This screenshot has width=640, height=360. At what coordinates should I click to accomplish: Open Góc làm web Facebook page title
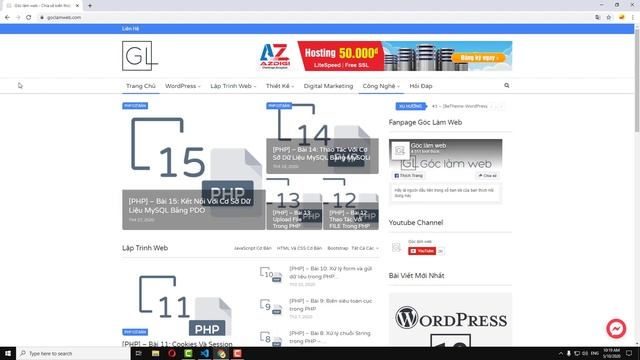[x=428, y=145]
